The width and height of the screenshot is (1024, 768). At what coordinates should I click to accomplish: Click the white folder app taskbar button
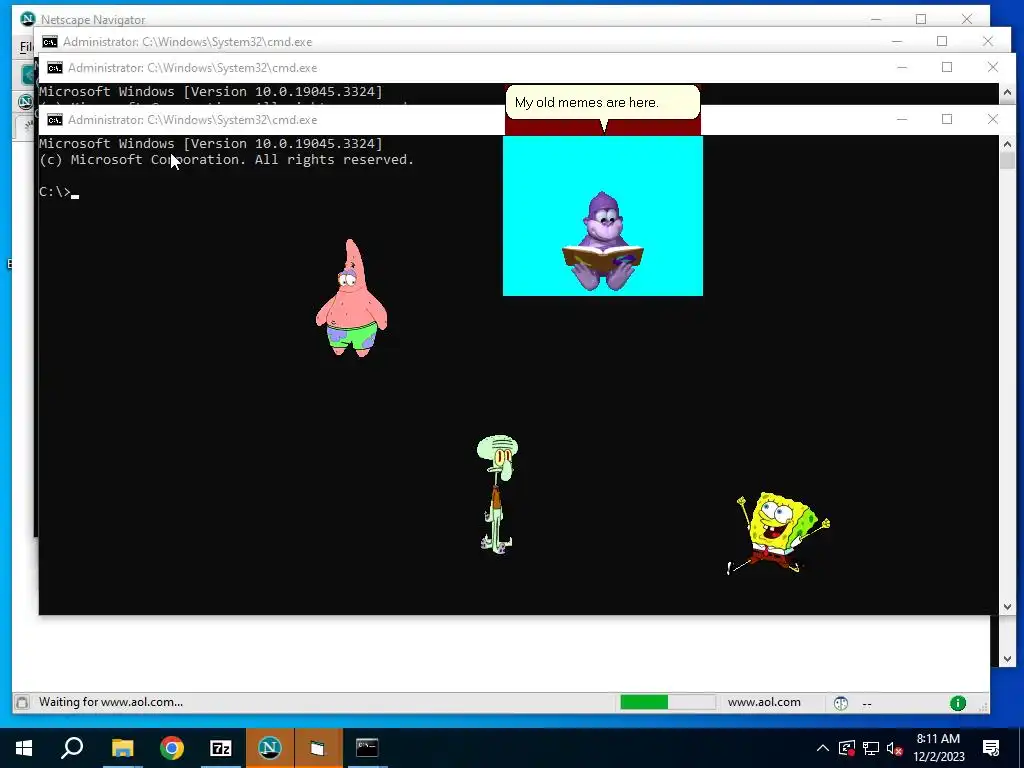[x=318, y=748]
